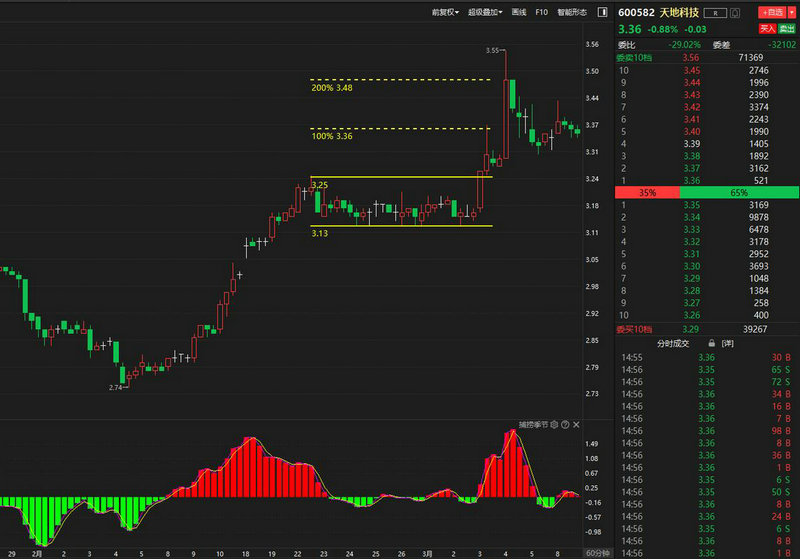
Task: Open the 前复权 price adjustment dropdown
Action: coord(445,12)
